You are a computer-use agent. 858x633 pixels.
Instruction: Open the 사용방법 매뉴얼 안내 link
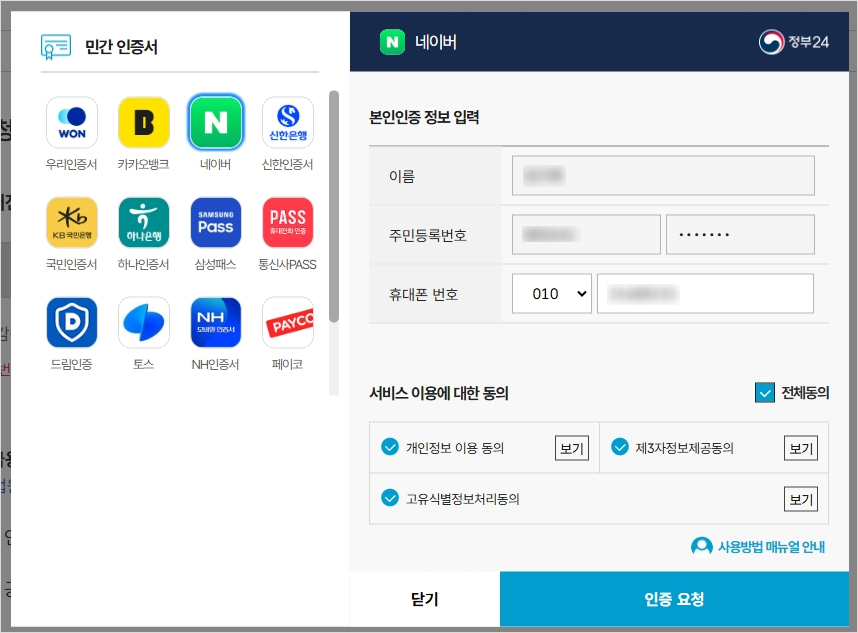coord(771,547)
